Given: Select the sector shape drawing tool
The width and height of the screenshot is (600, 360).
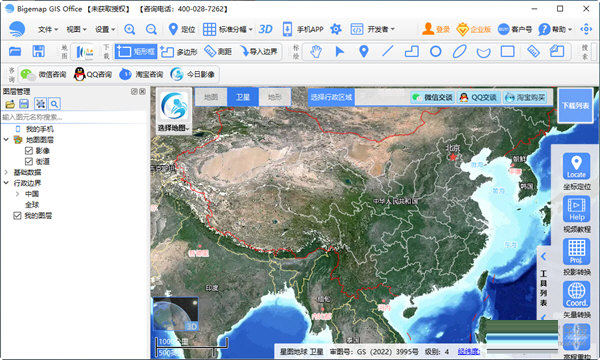Looking at the screenshot, I should (x=483, y=52).
